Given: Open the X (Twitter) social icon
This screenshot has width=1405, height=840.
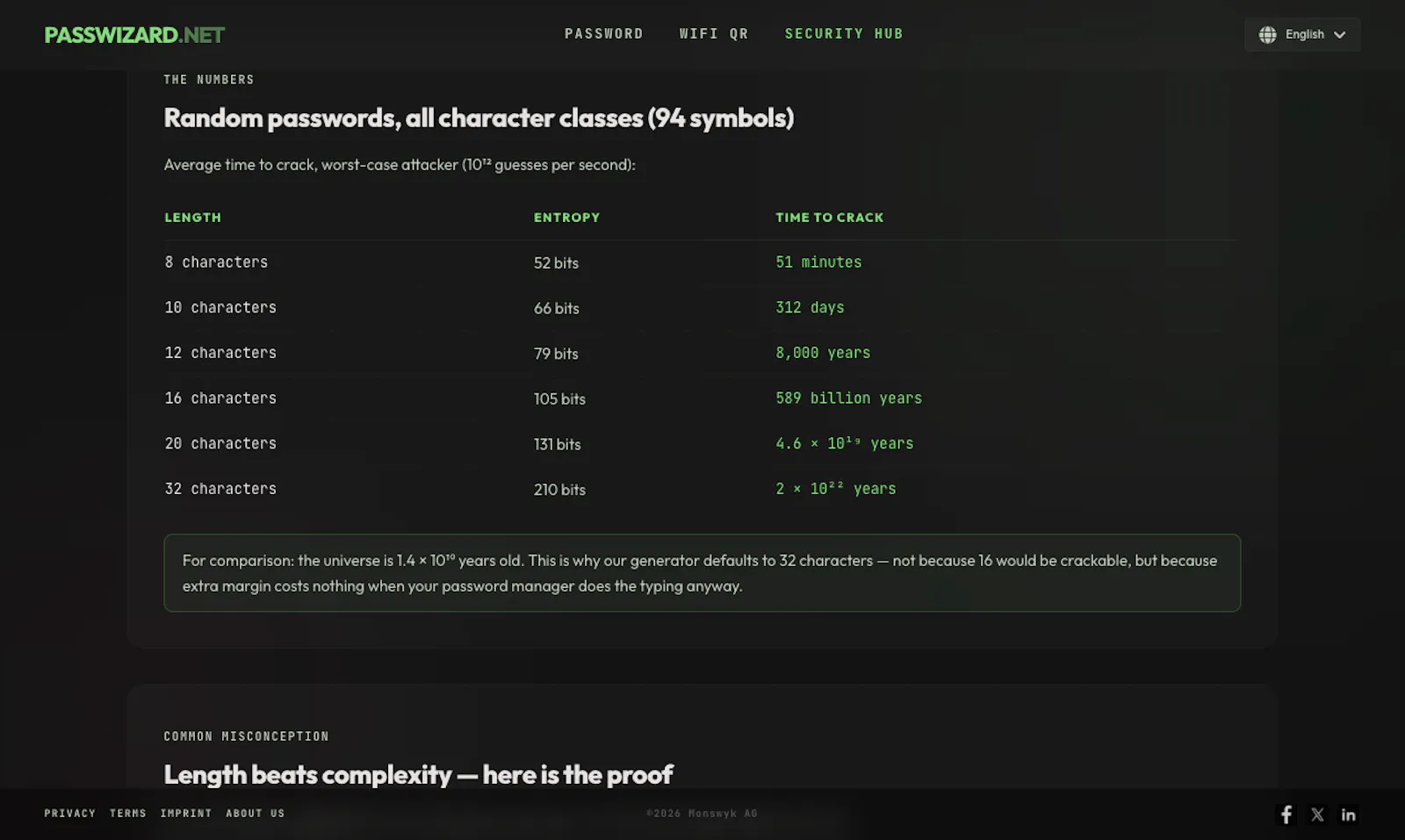Looking at the screenshot, I should [1317, 815].
